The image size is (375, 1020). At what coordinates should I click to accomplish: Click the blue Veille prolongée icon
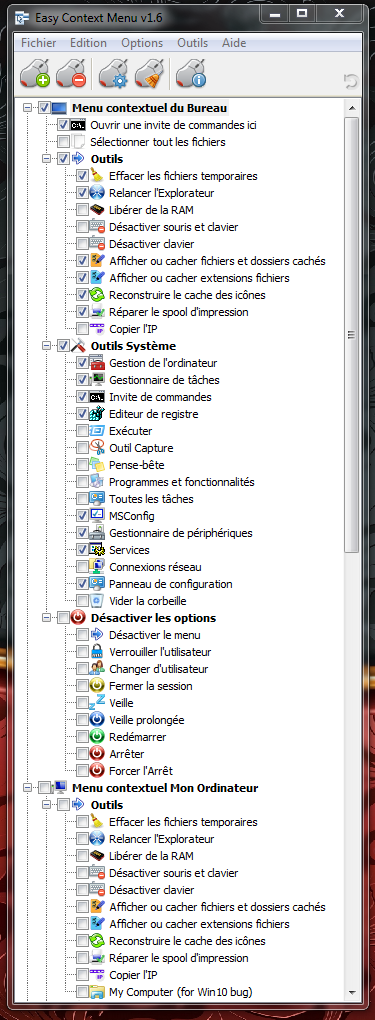coord(97,719)
